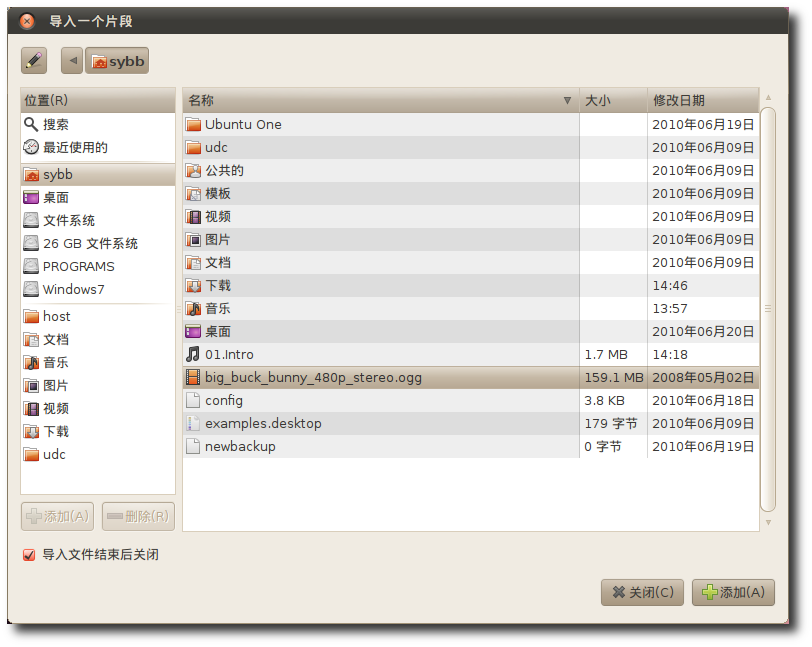Click the 14:46 modified time cell
812x647 pixels.
[x=703, y=285]
